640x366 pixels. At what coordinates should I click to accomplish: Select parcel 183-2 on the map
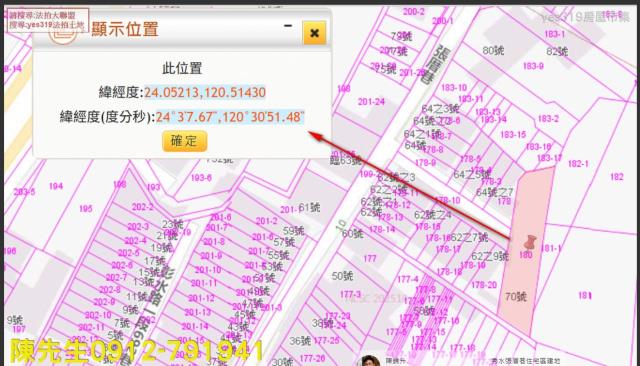[x=548, y=119]
